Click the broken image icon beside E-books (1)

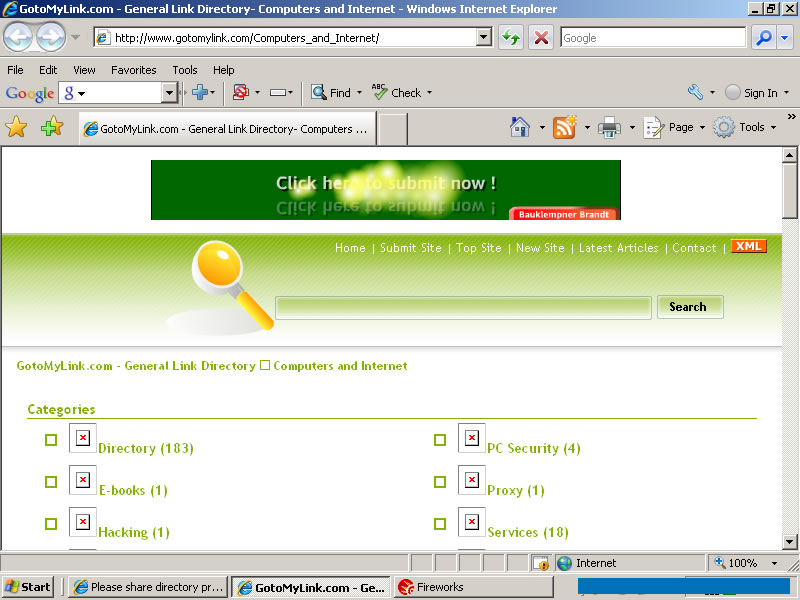(x=83, y=480)
